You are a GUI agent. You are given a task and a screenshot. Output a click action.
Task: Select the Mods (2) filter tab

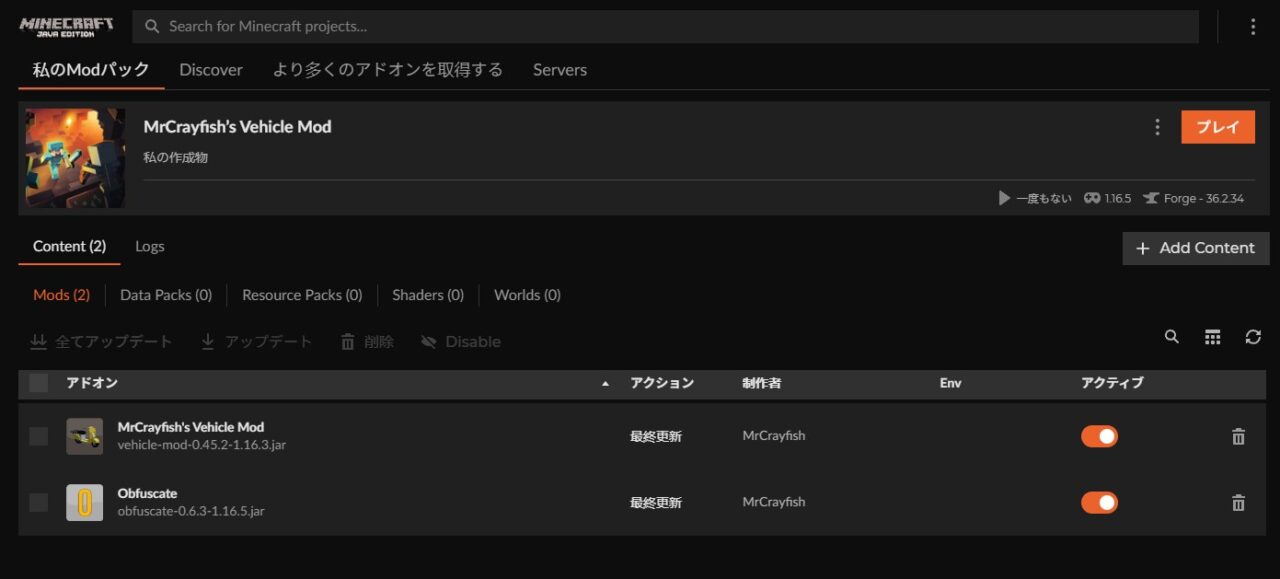point(61,295)
